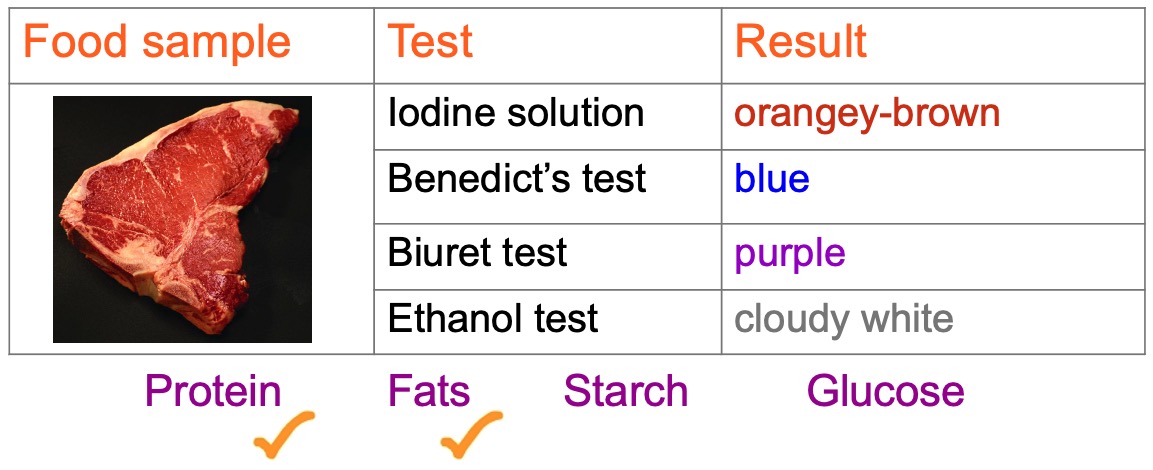Viewport: 1153px width, 470px height.
Task: Select the Benedict's test cell
Action: [518, 179]
